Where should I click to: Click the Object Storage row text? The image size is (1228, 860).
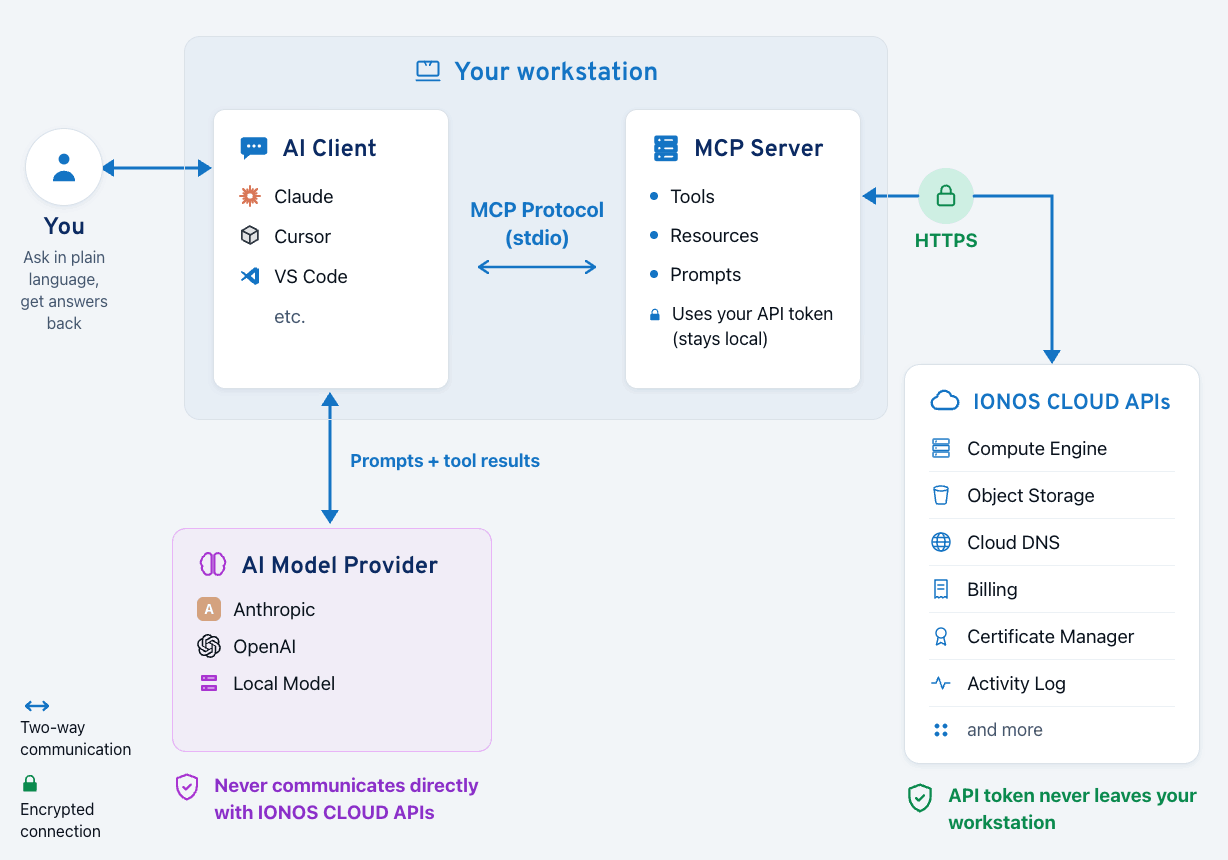[x=1031, y=496]
